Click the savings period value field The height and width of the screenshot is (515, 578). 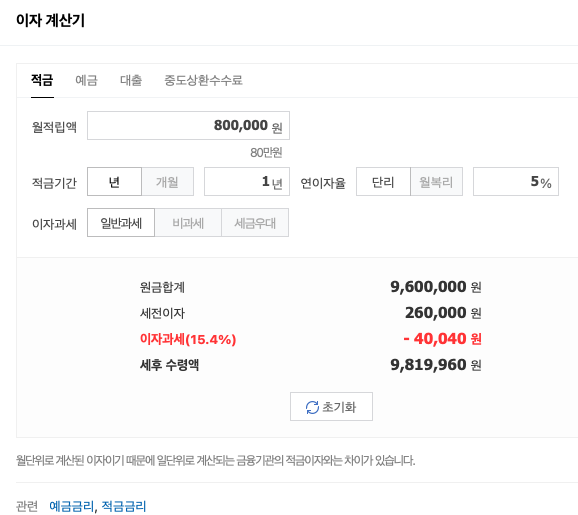[x=247, y=182]
